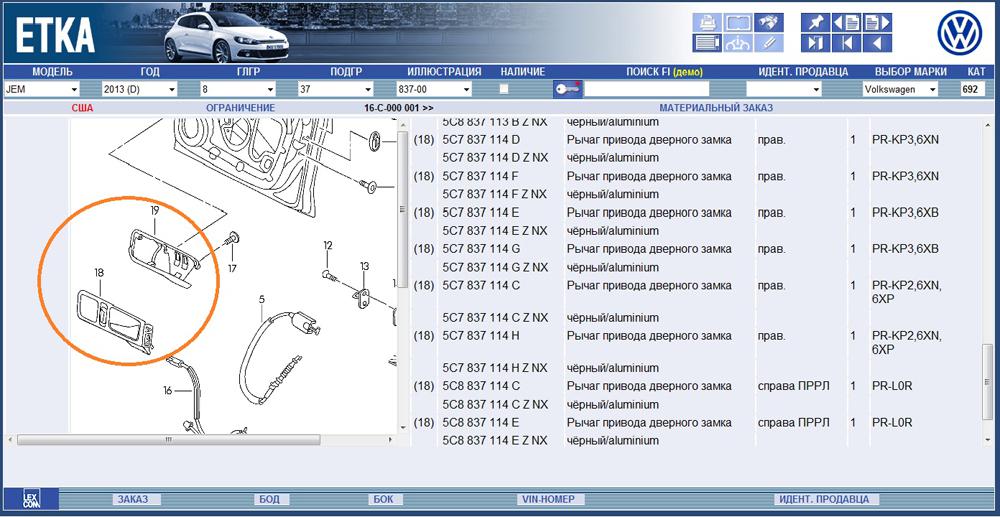
Task: Open the ГОД dropdown showing 2013 (D)
Action: [139, 89]
